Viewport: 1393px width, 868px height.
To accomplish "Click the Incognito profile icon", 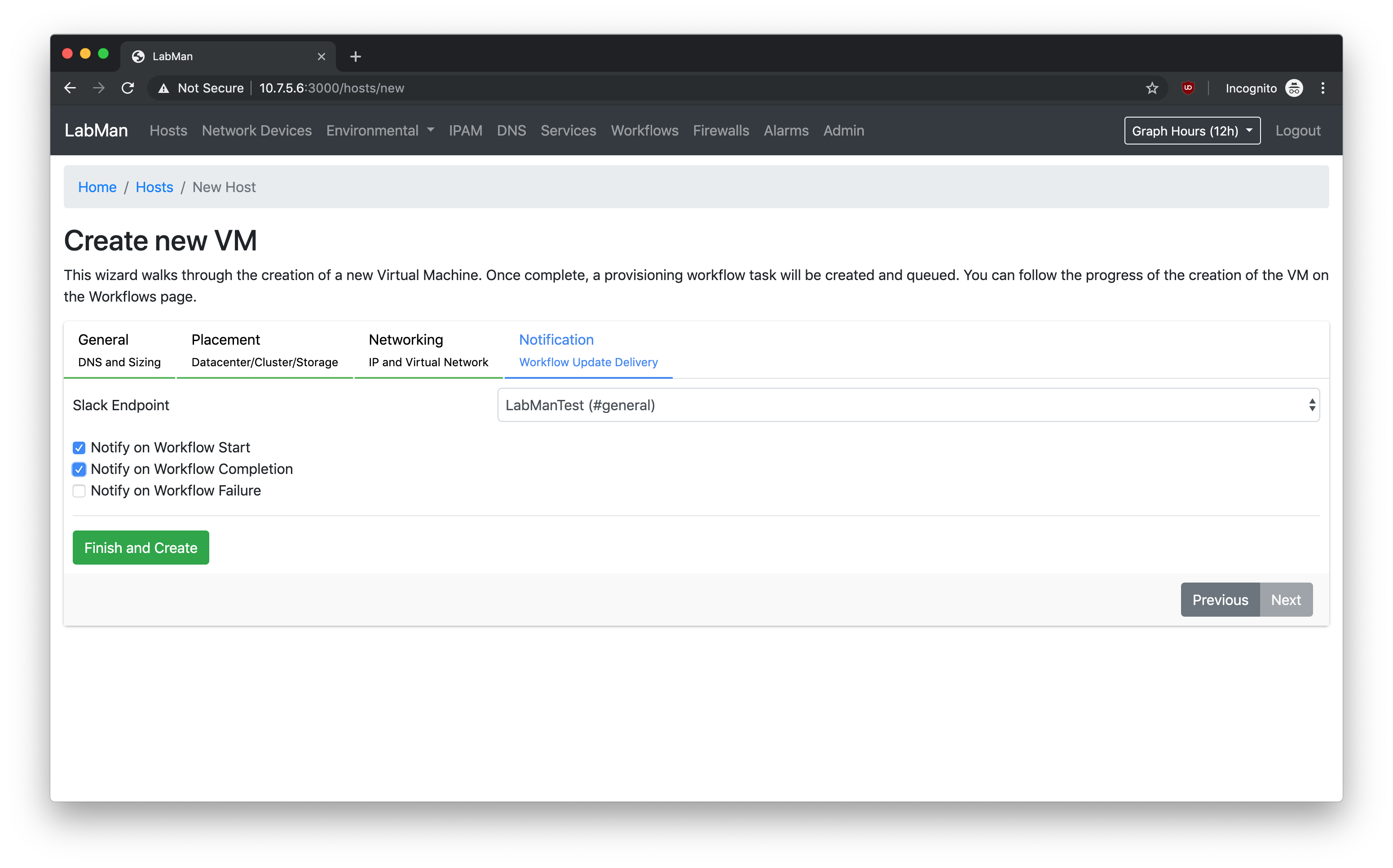I will [x=1294, y=88].
